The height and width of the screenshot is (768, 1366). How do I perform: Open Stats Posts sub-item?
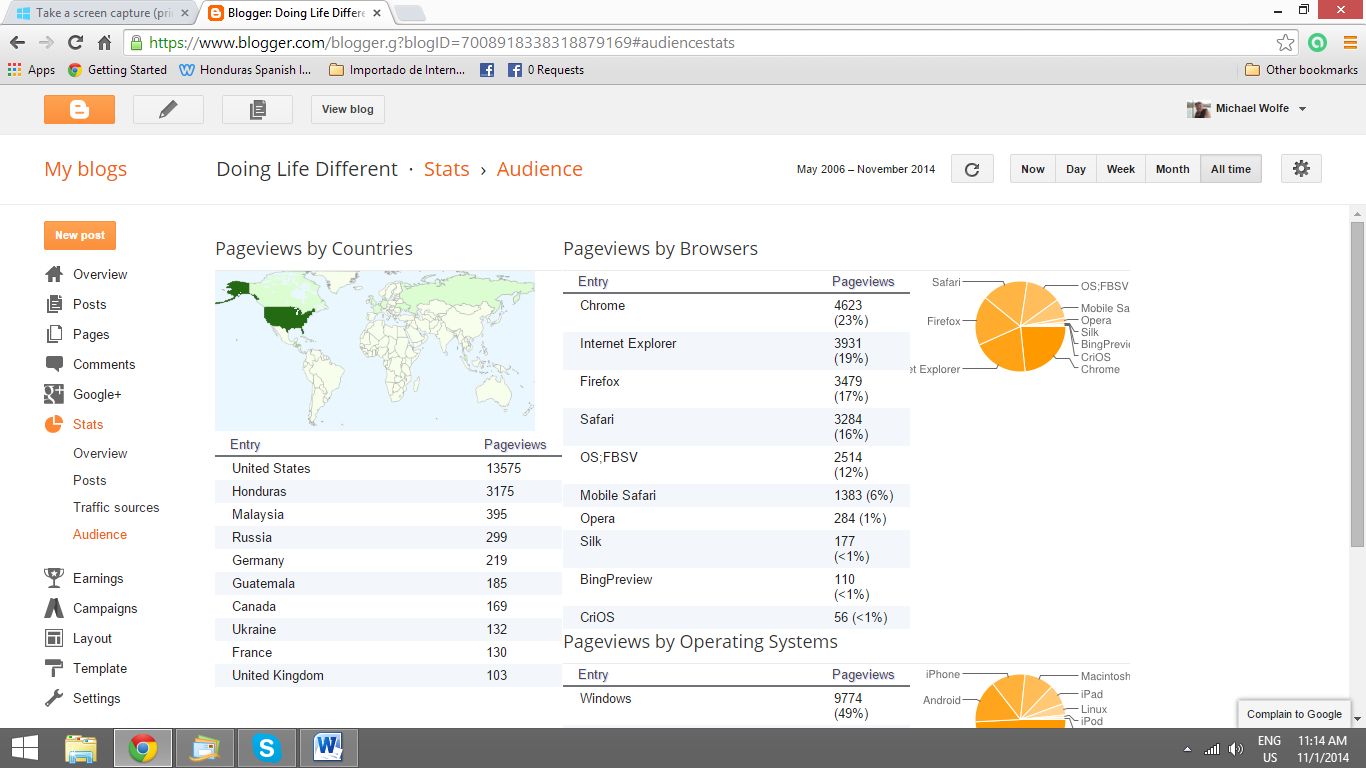[x=90, y=480]
